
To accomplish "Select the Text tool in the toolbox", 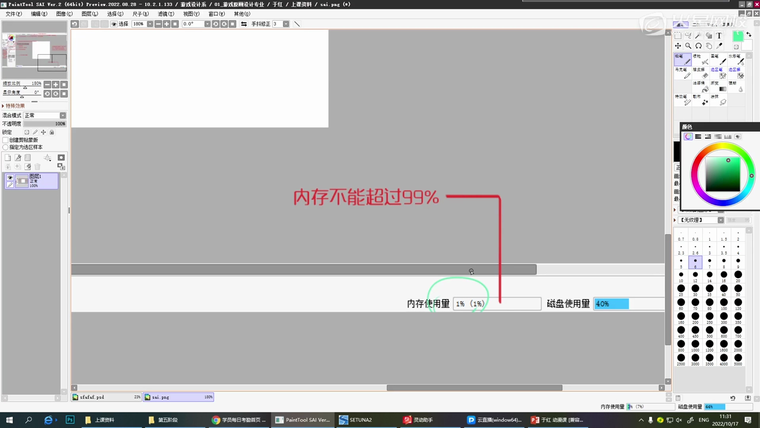I will coord(719,35).
